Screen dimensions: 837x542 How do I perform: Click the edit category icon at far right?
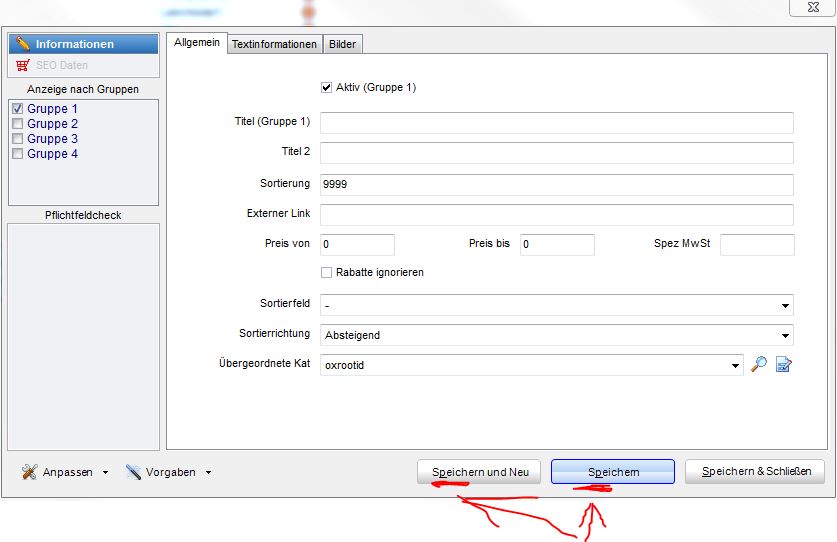pos(783,365)
